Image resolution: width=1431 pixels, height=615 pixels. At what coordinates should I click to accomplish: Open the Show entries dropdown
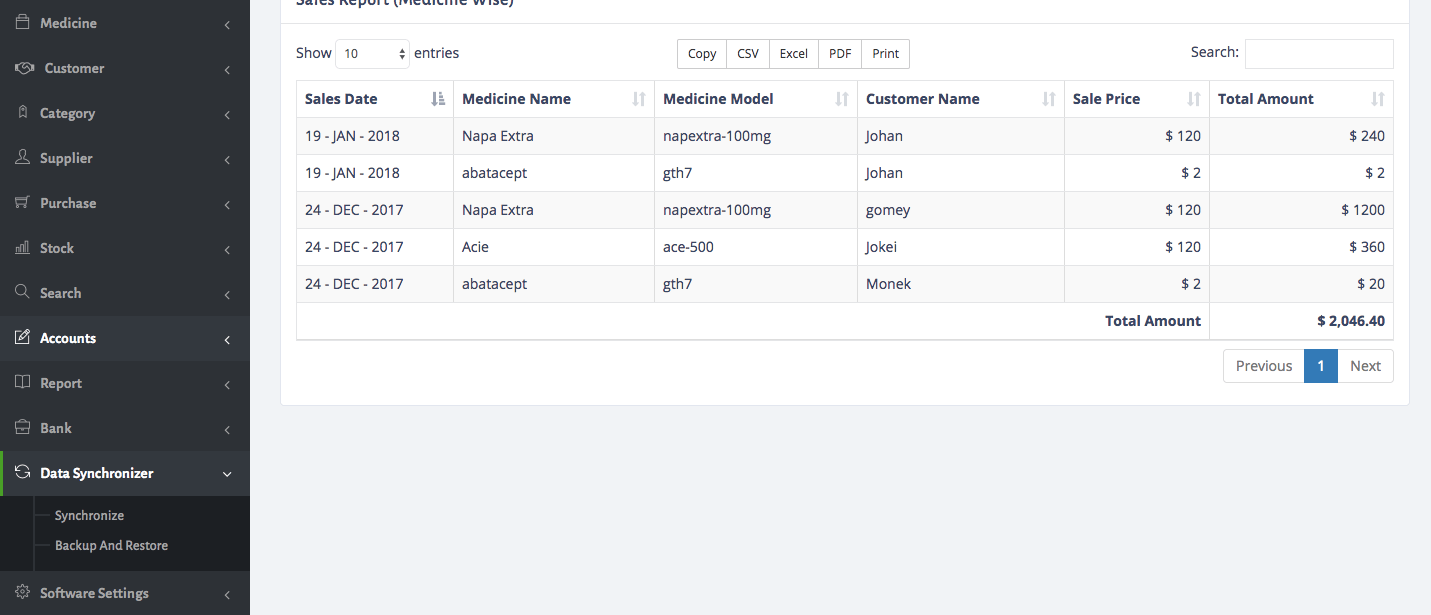372,52
